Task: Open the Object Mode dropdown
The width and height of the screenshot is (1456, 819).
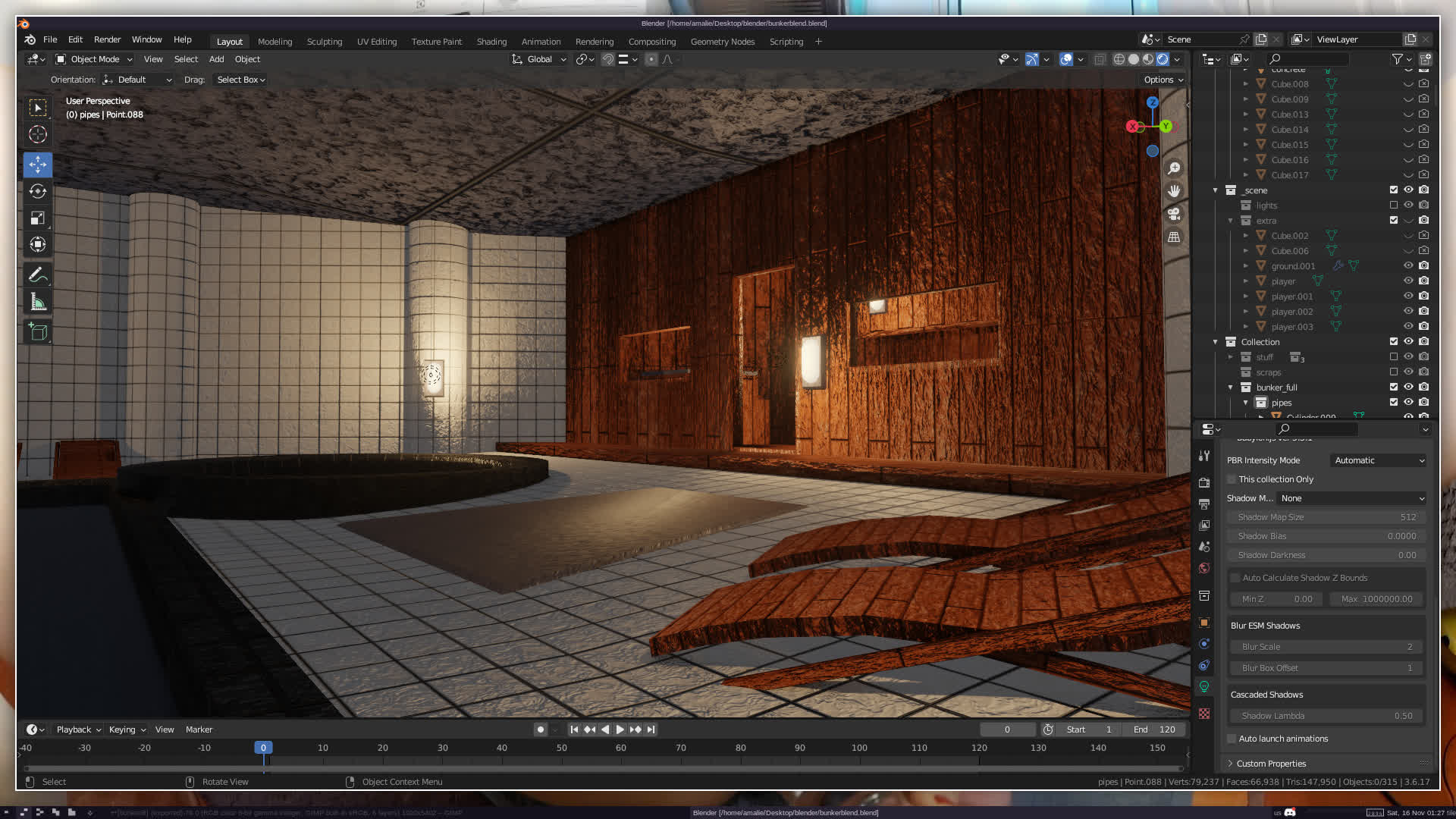Action: [94, 59]
